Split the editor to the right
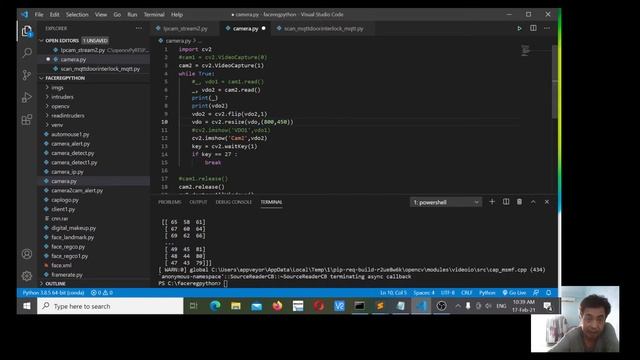The width and height of the screenshot is (640, 360). click(533, 28)
